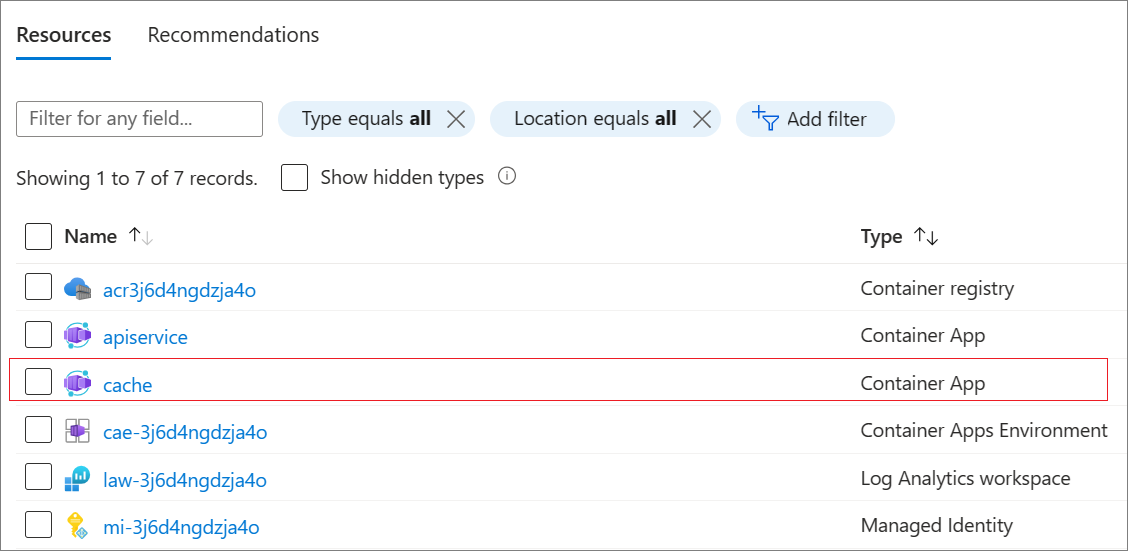The image size is (1128, 551).
Task: Select the Resources tab
Action: (x=64, y=35)
